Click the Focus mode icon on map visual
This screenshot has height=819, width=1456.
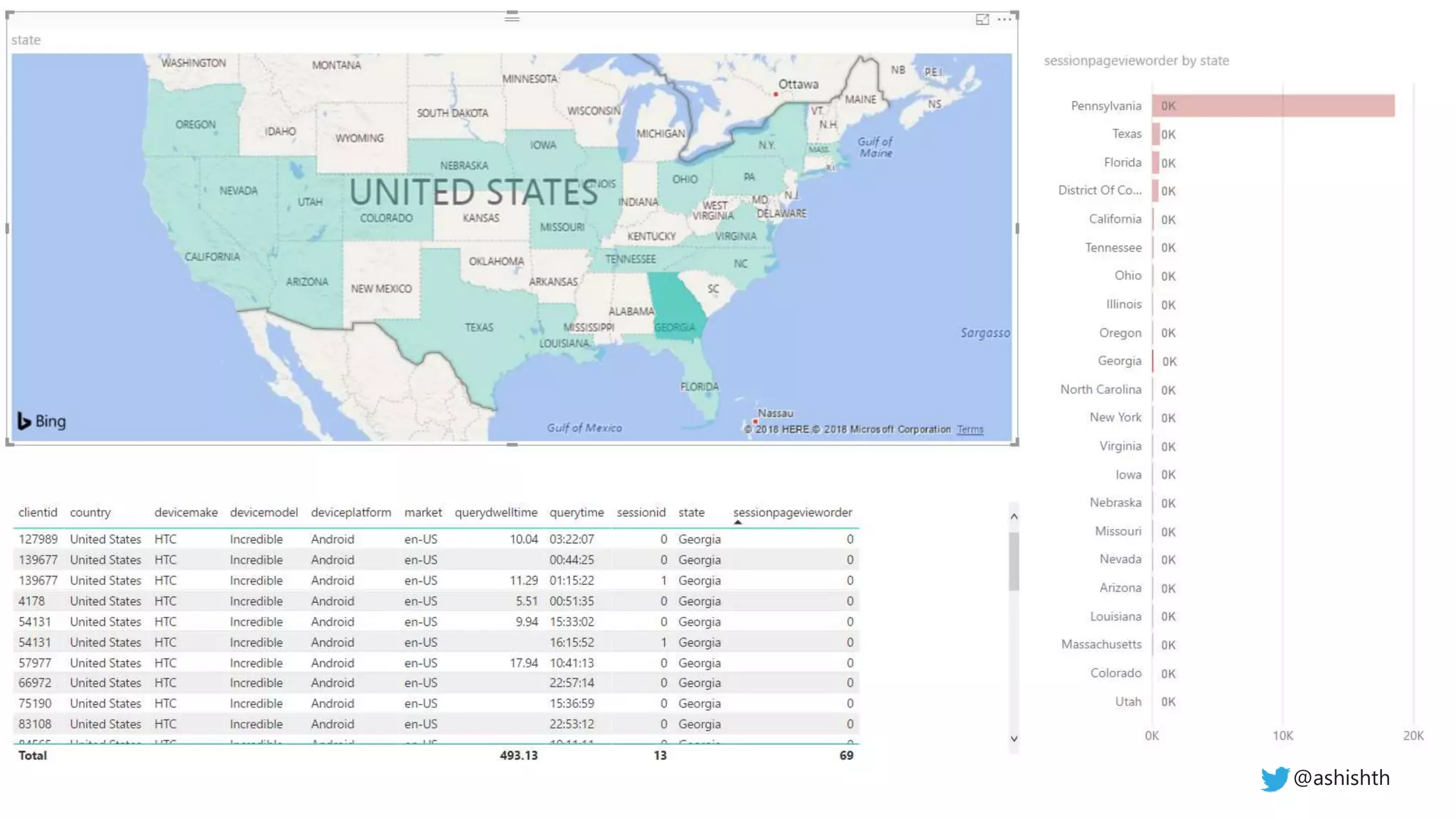pyautogui.click(x=982, y=19)
